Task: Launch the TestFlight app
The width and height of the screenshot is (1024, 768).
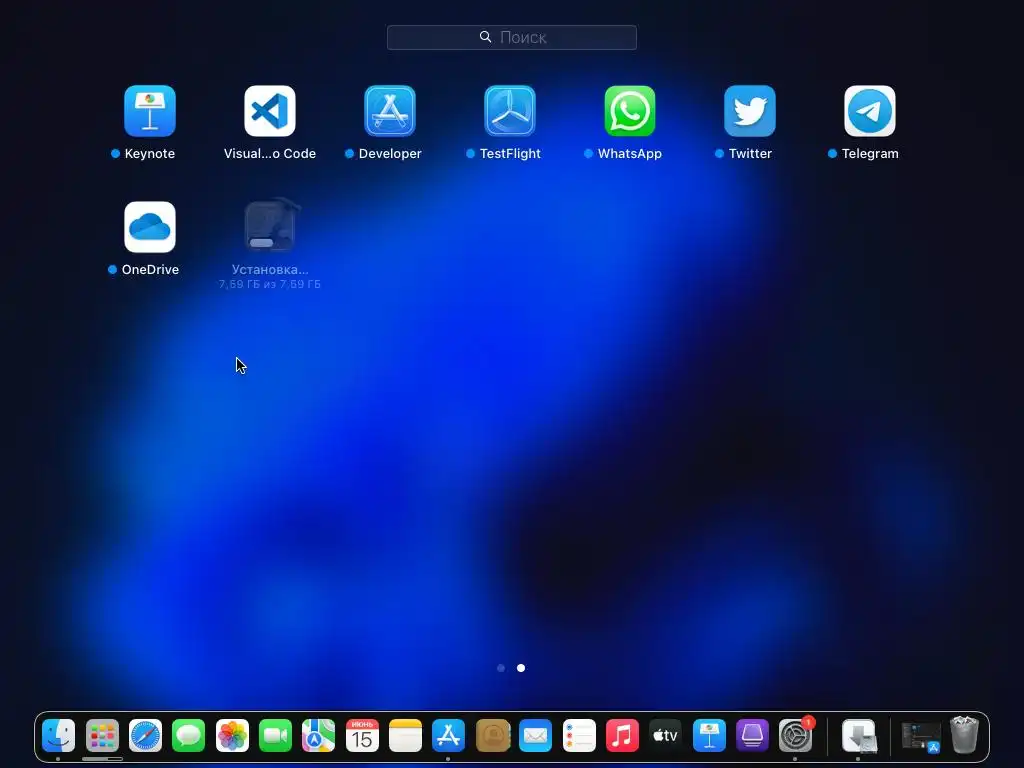Action: 510,111
